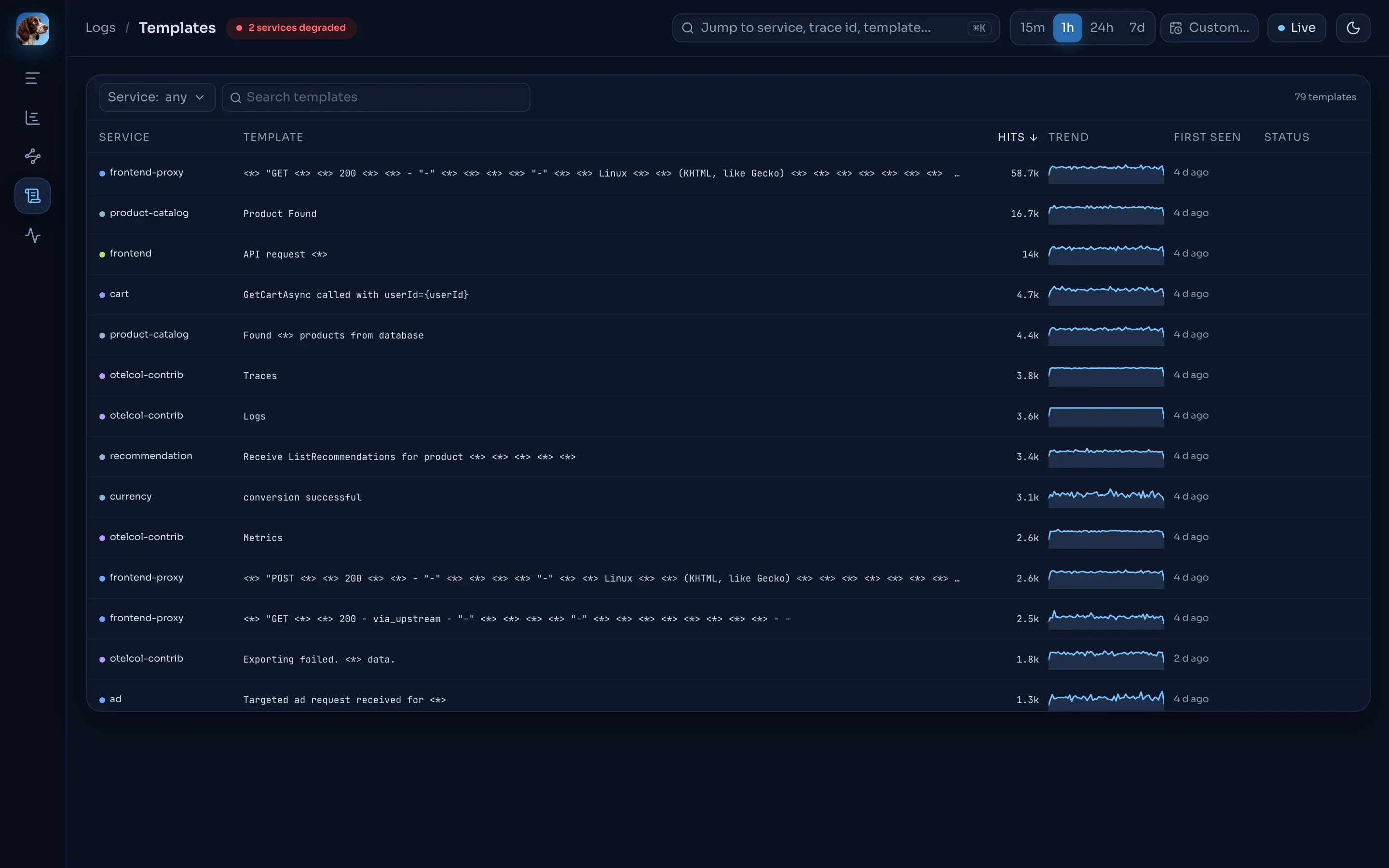1389x868 pixels.
Task: Select the 1h time range
Action: tap(1067, 28)
